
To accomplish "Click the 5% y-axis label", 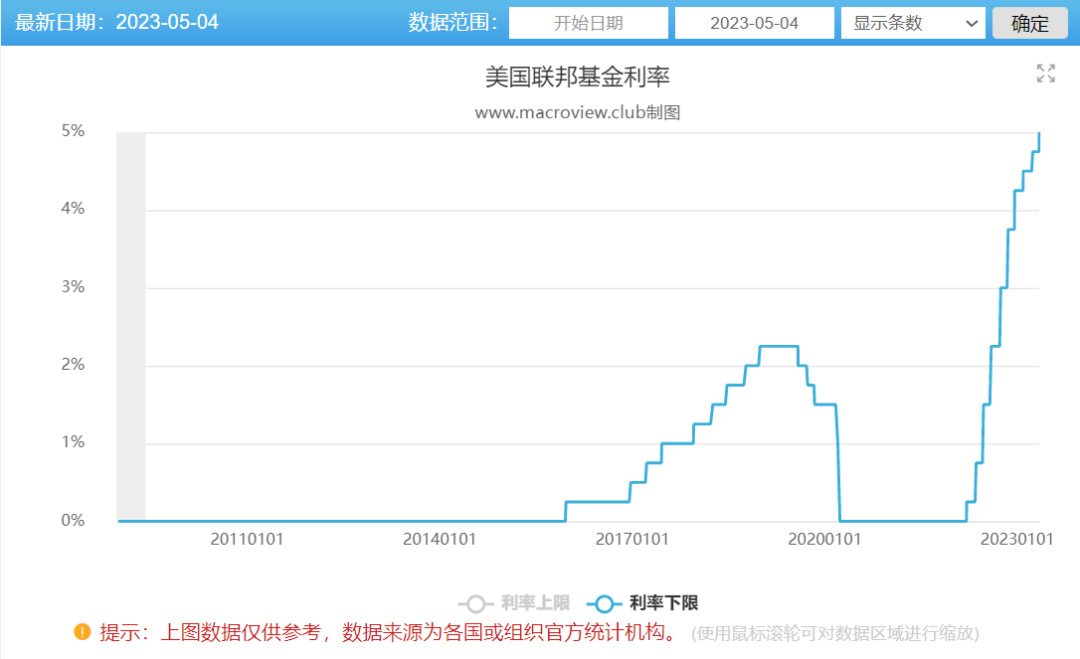I will (74, 131).
